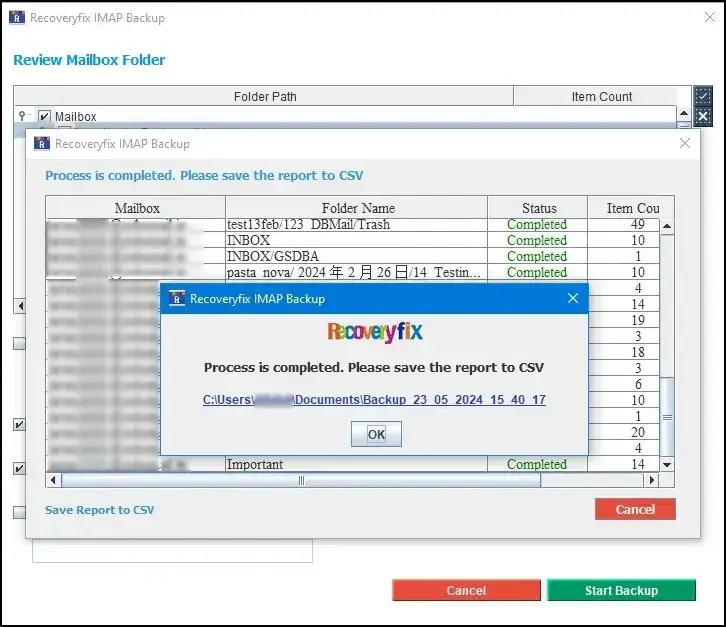Click item count 18 cell
Image resolution: width=726 pixels, height=627 pixels.
[x=624, y=352]
